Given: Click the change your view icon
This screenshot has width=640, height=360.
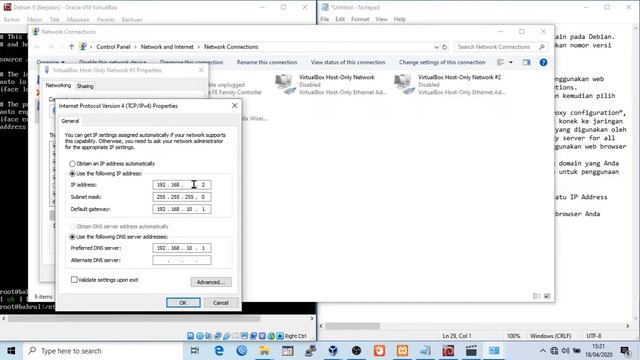Looking at the screenshot, I should click(x=501, y=62).
